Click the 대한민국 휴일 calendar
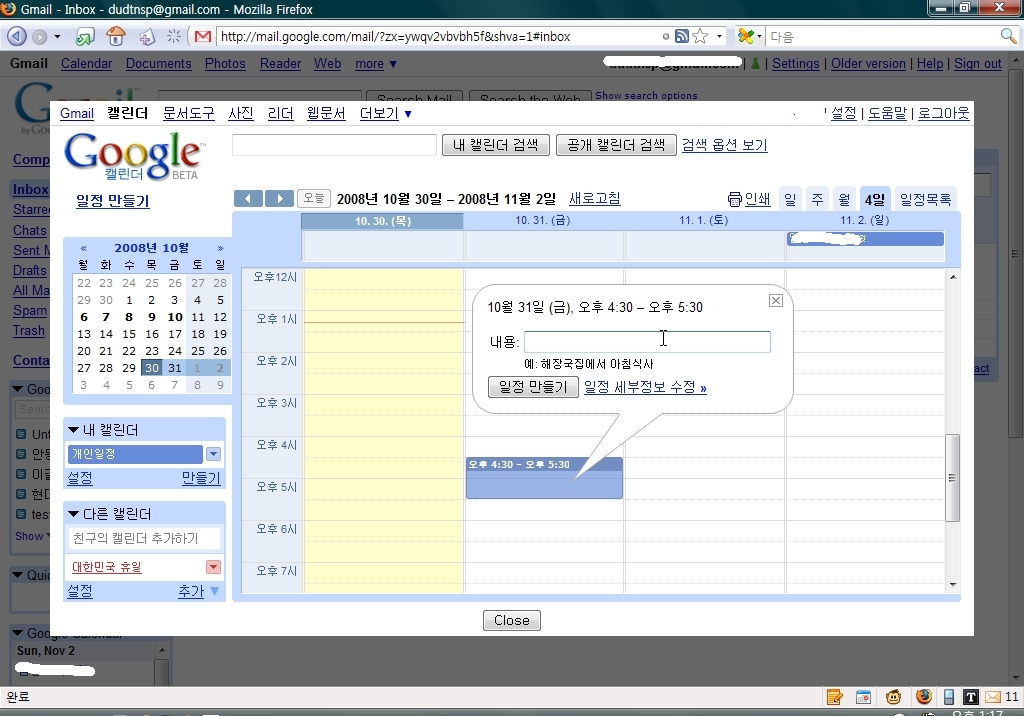Screen dimensions: 1024x716 click(107, 567)
